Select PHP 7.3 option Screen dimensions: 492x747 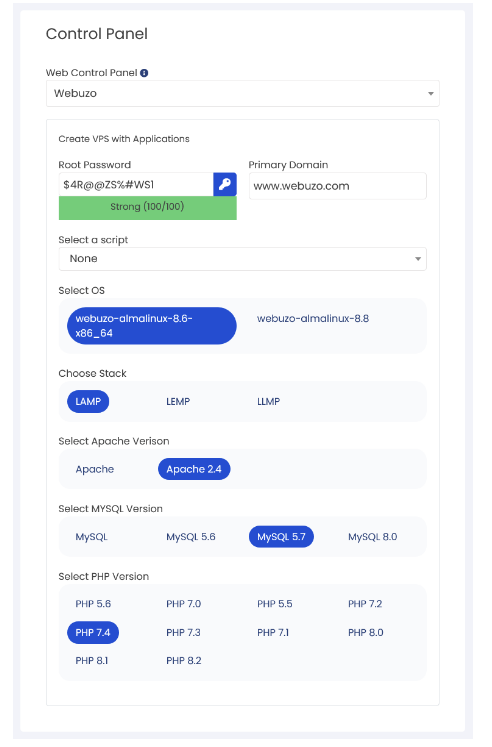[183, 633]
